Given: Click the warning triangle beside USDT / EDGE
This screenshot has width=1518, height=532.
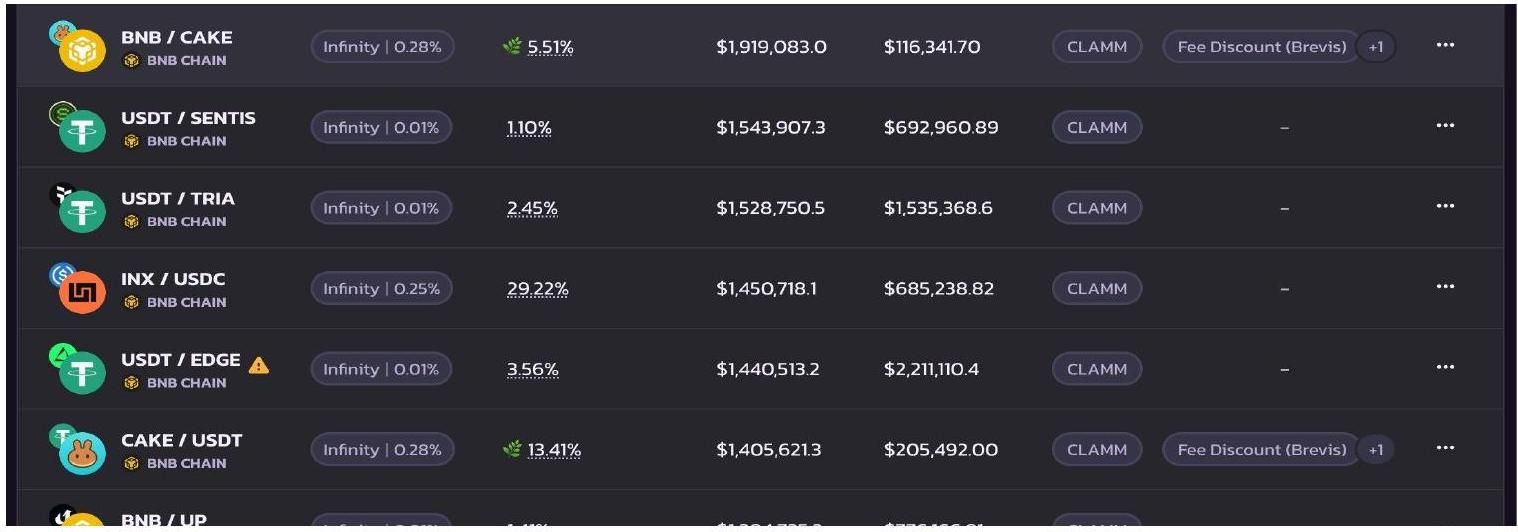Looking at the screenshot, I should (259, 365).
